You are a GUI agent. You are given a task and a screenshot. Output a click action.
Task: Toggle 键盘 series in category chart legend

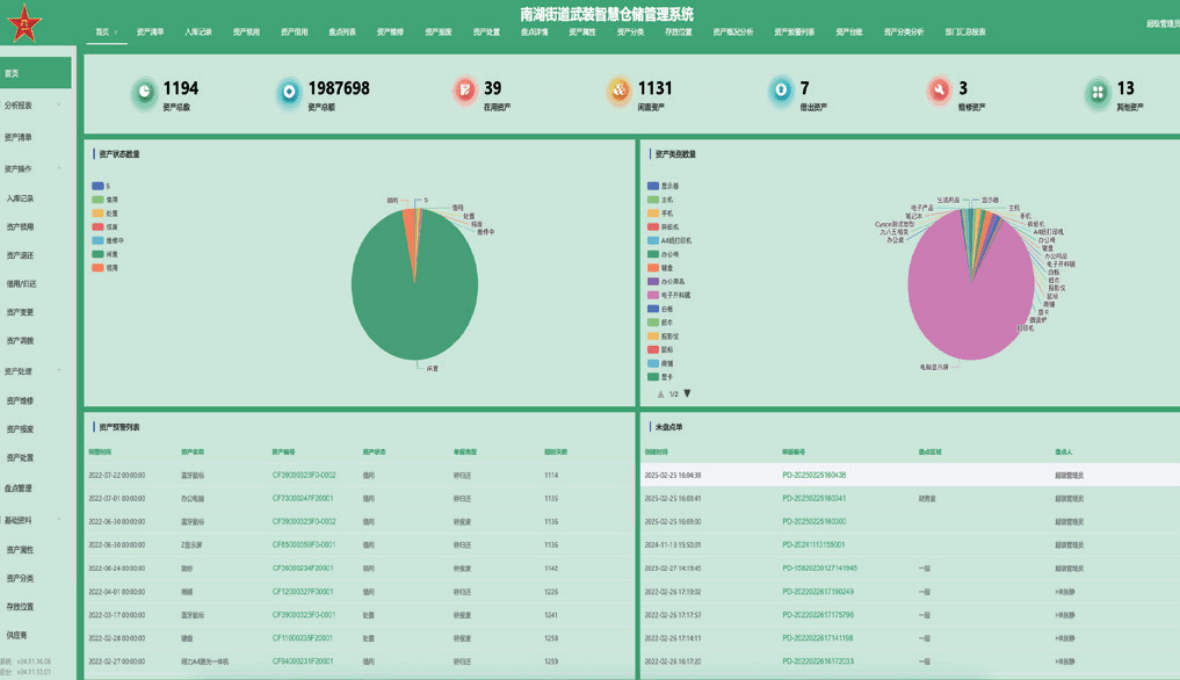pyautogui.click(x=653, y=268)
